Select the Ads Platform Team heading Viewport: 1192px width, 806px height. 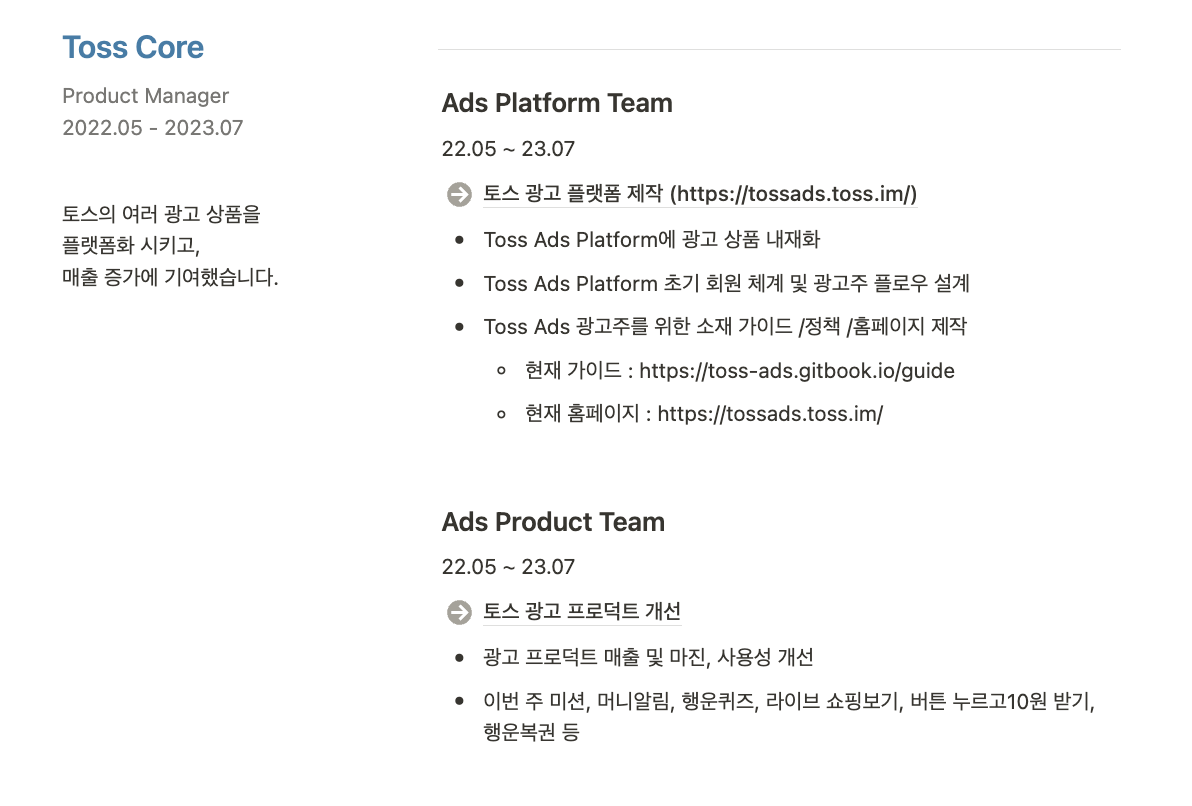(557, 103)
